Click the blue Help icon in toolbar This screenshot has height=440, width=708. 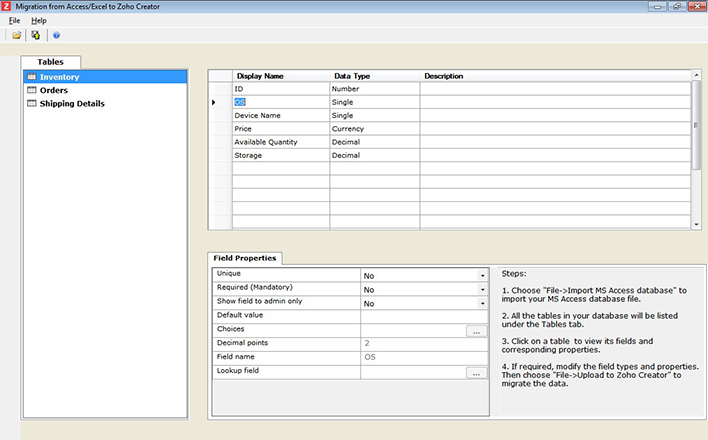tap(56, 35)
